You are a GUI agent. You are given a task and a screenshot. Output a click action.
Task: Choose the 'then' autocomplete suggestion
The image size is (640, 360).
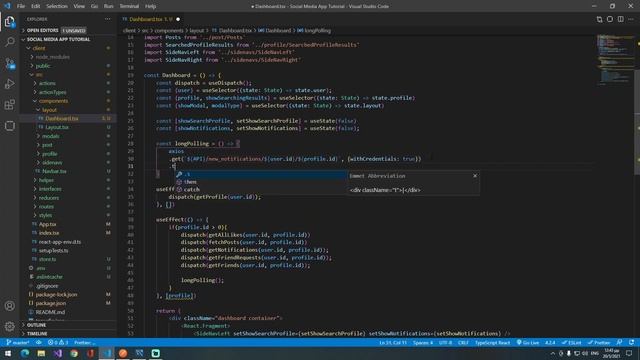tap(261, 182)
